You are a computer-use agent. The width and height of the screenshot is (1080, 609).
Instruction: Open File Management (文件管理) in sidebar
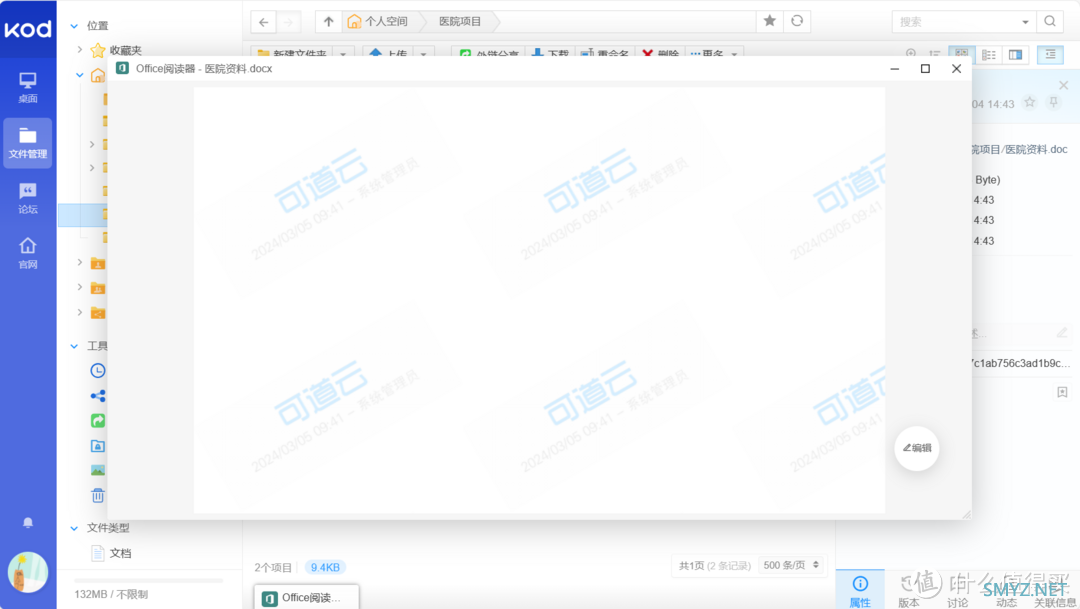pyautogui.click(x=28, y=143)
